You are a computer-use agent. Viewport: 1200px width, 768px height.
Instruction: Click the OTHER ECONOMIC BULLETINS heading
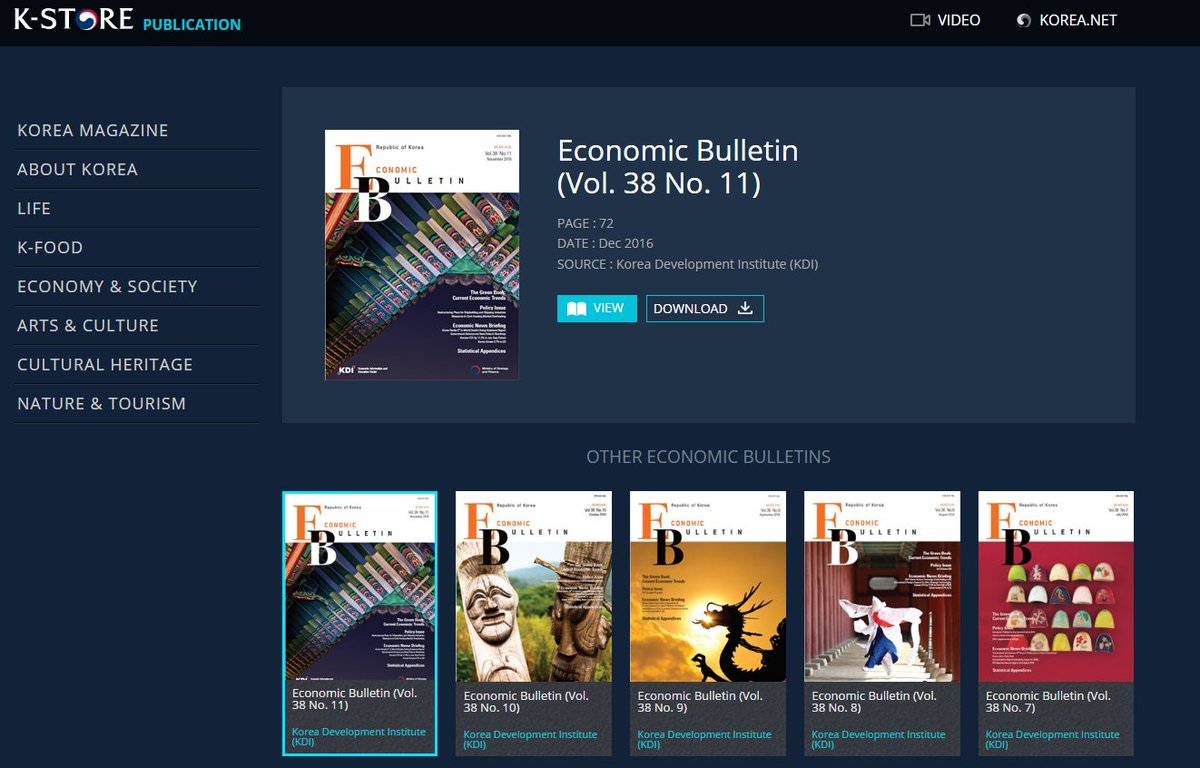pyautogui.click(x=708, y=457)
